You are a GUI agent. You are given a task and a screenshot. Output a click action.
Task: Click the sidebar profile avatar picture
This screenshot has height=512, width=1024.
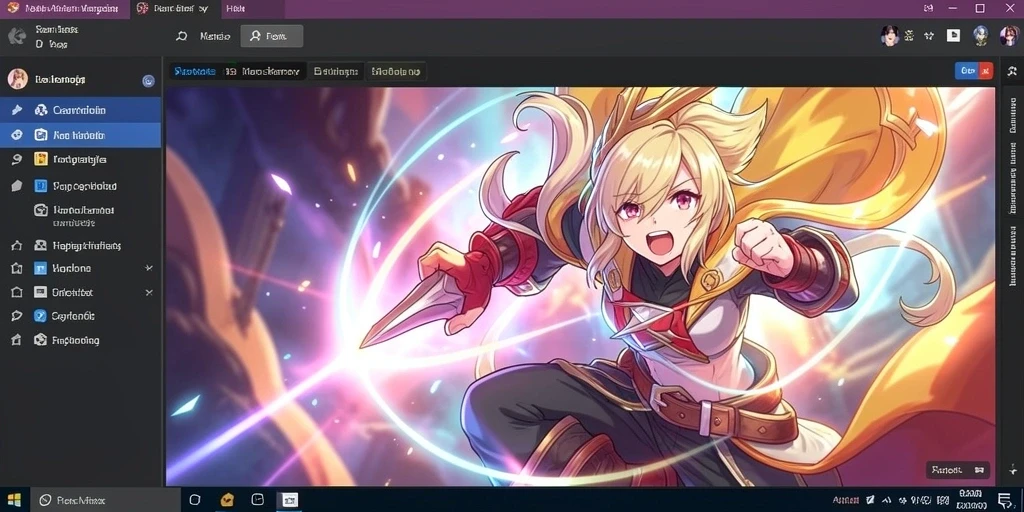[x=18, y=79]
